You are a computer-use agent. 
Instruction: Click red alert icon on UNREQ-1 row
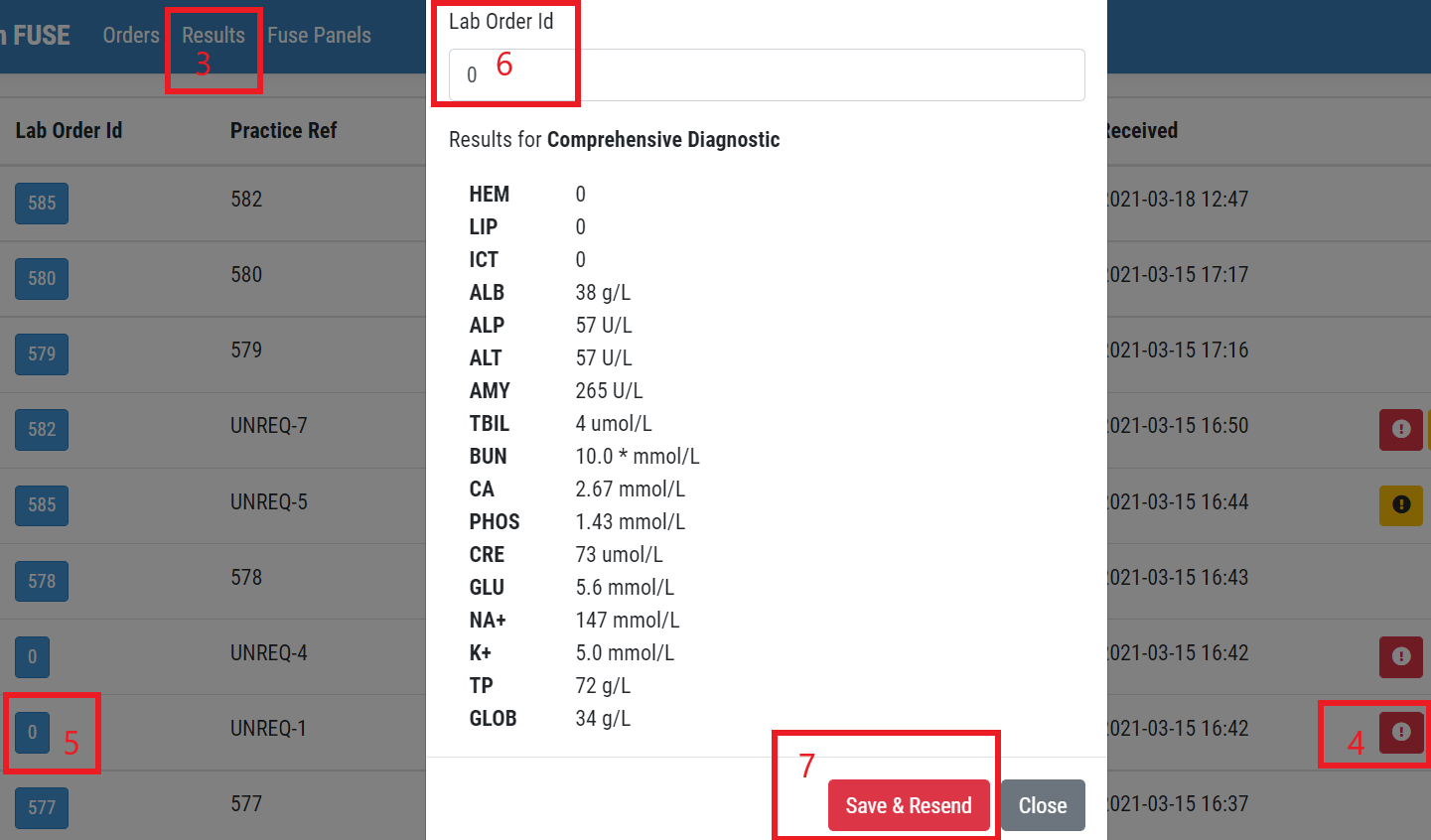click(x=1401, y=732)
